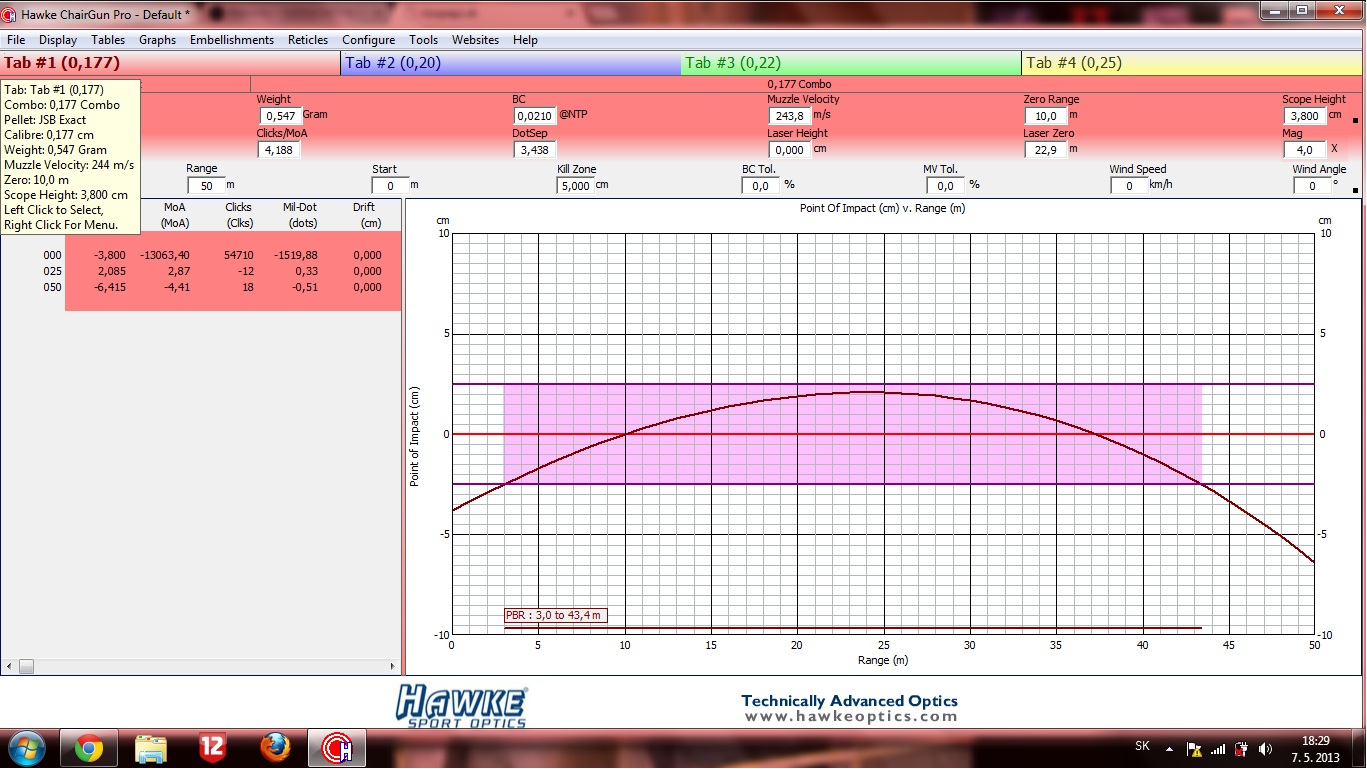
Task: Click the Kill Zone input
Action: click(x=575, y=186)
